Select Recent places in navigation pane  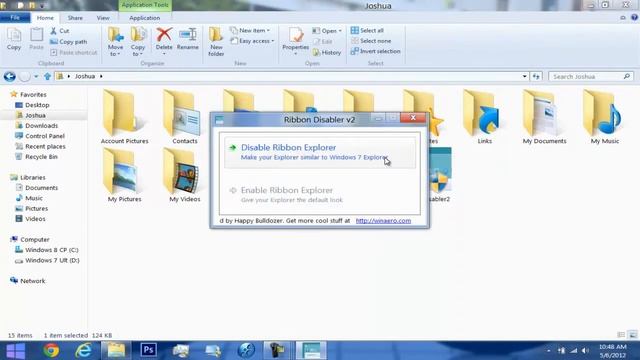tap(45, 146)
